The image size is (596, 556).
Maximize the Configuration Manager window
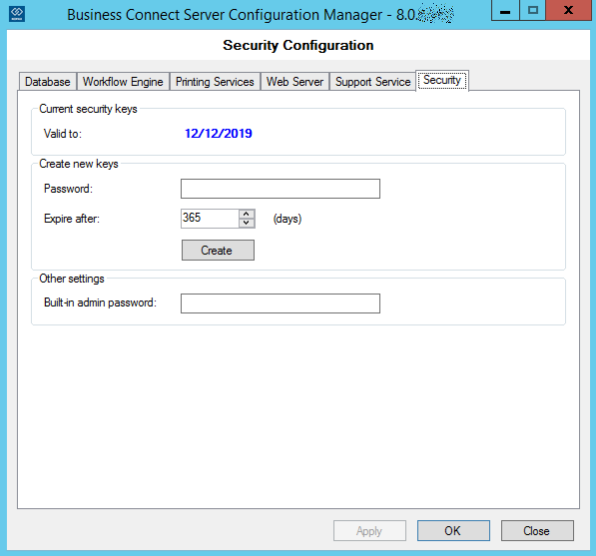click(x=533, y=11)
